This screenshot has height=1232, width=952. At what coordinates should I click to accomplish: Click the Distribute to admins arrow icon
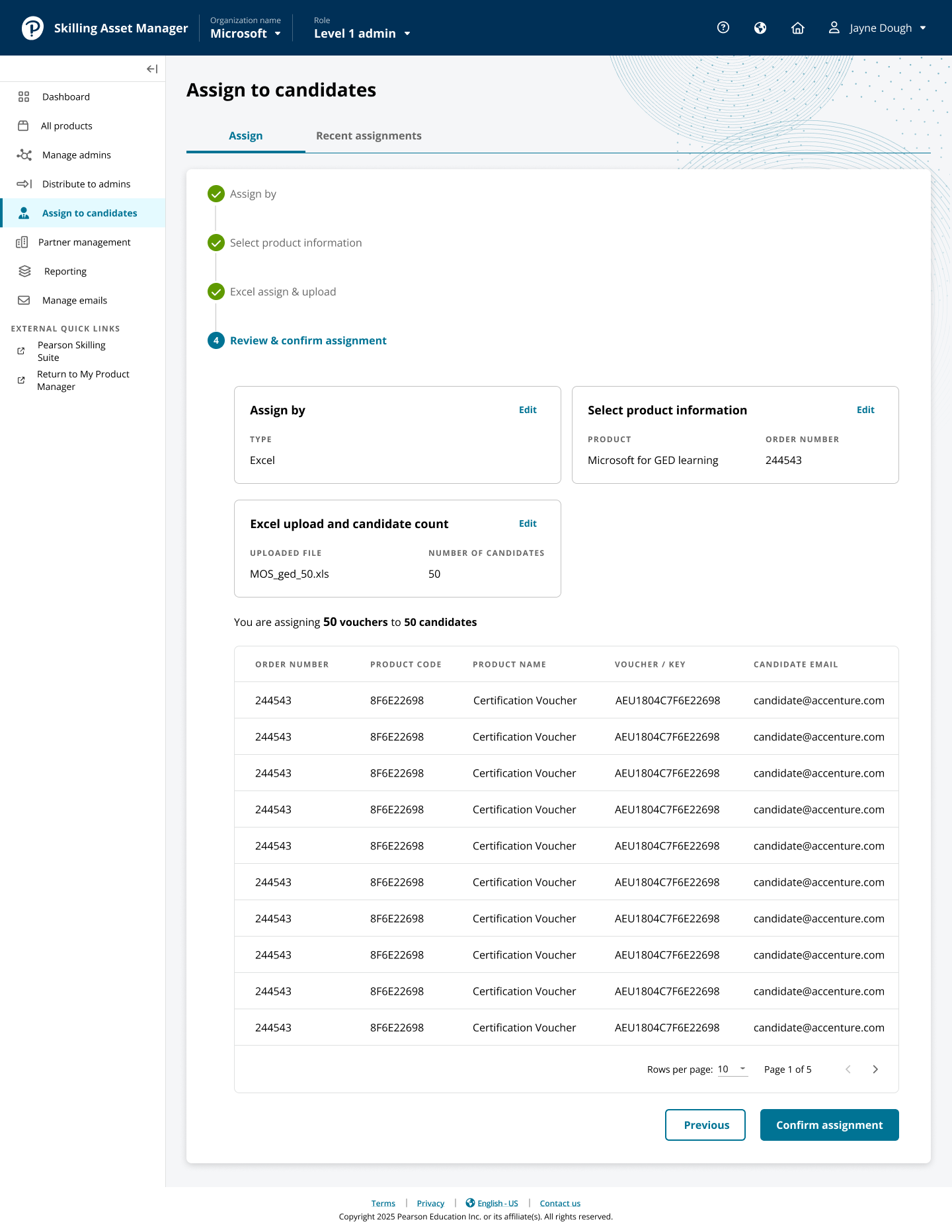(x=24, y=184)
